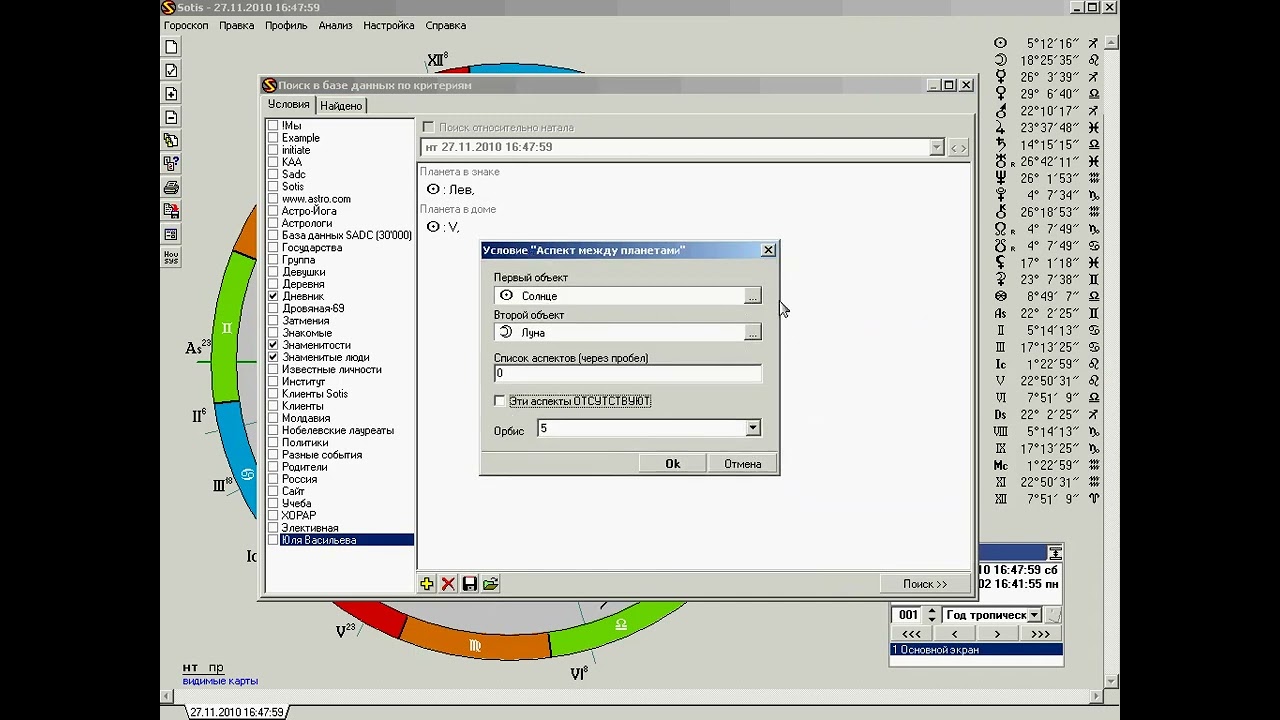Browse first object with the ellipsis button
Viewport: 1280px width, 720px height.
pyautogui.click(x=752, y=296)
